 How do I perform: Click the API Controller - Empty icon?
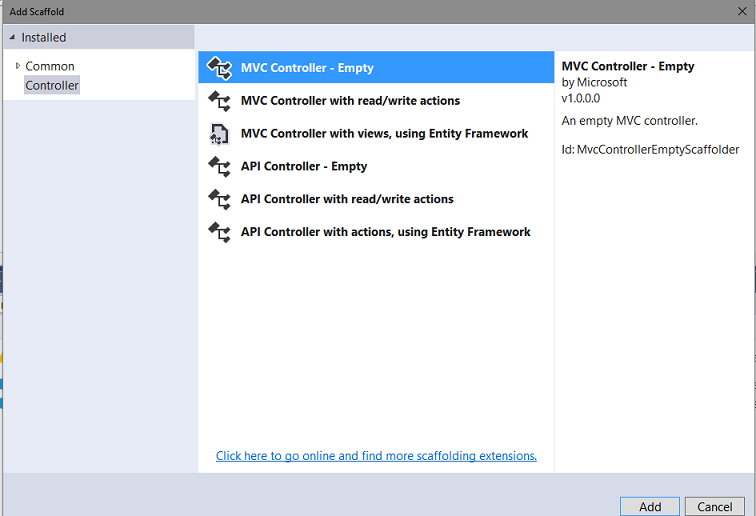click(219, 166)
